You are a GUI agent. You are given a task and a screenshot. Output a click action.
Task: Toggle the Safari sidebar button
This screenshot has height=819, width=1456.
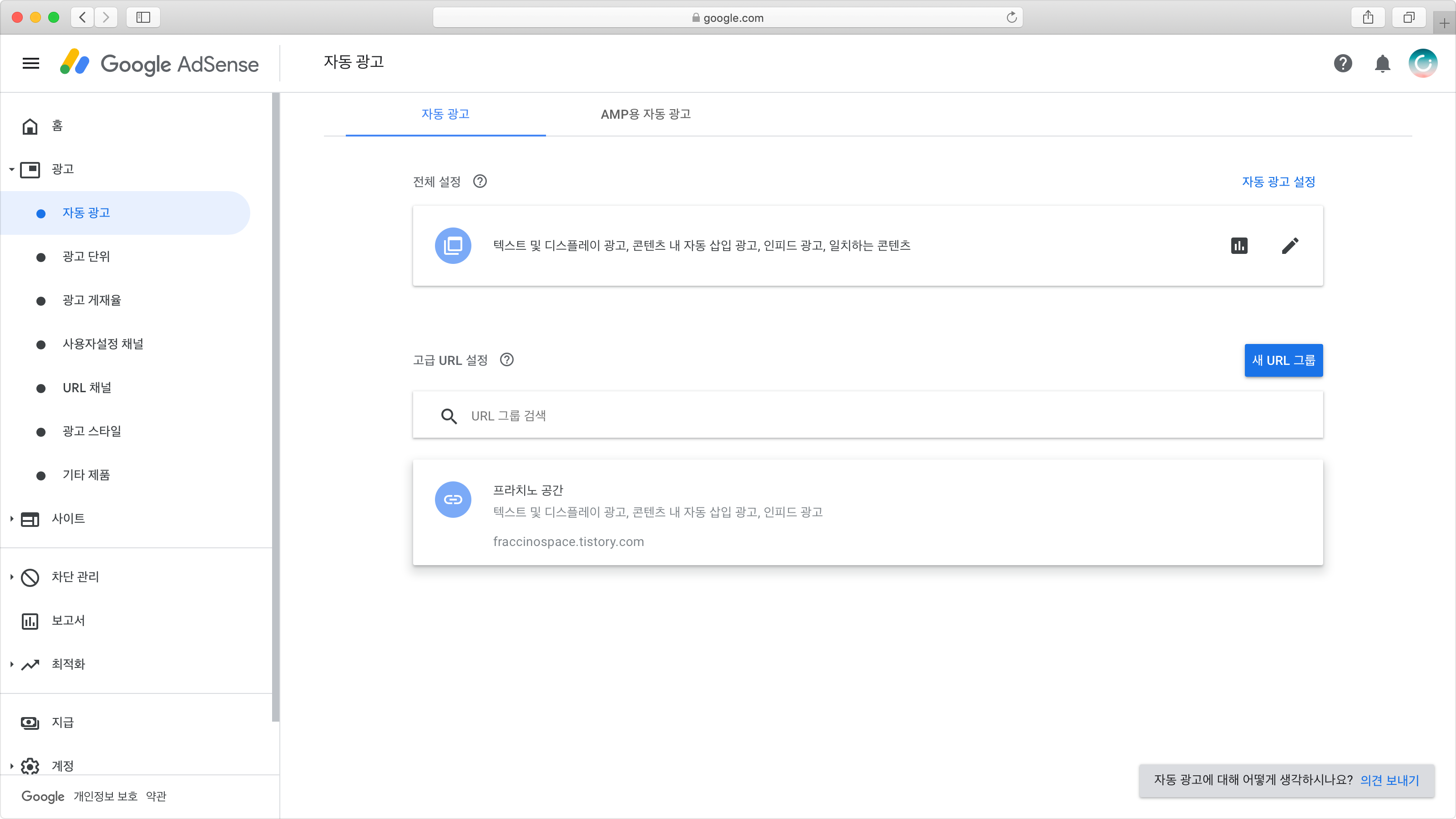[144, 18]
